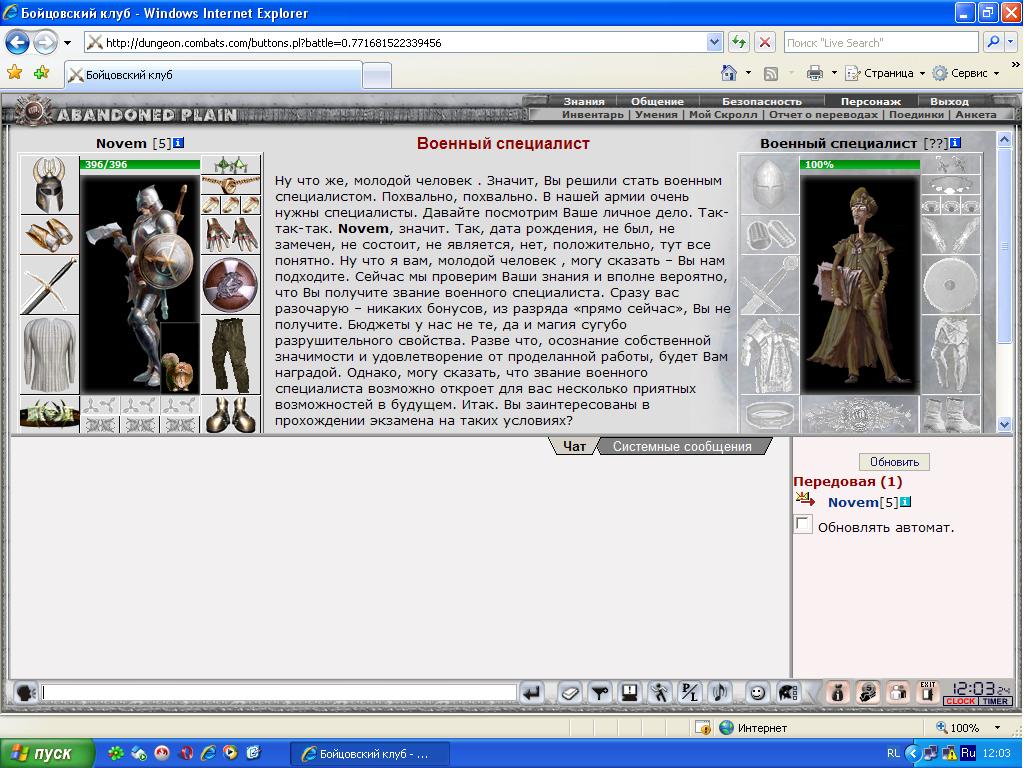
Task: Open the Знания menu
Action: click(584, 101)
